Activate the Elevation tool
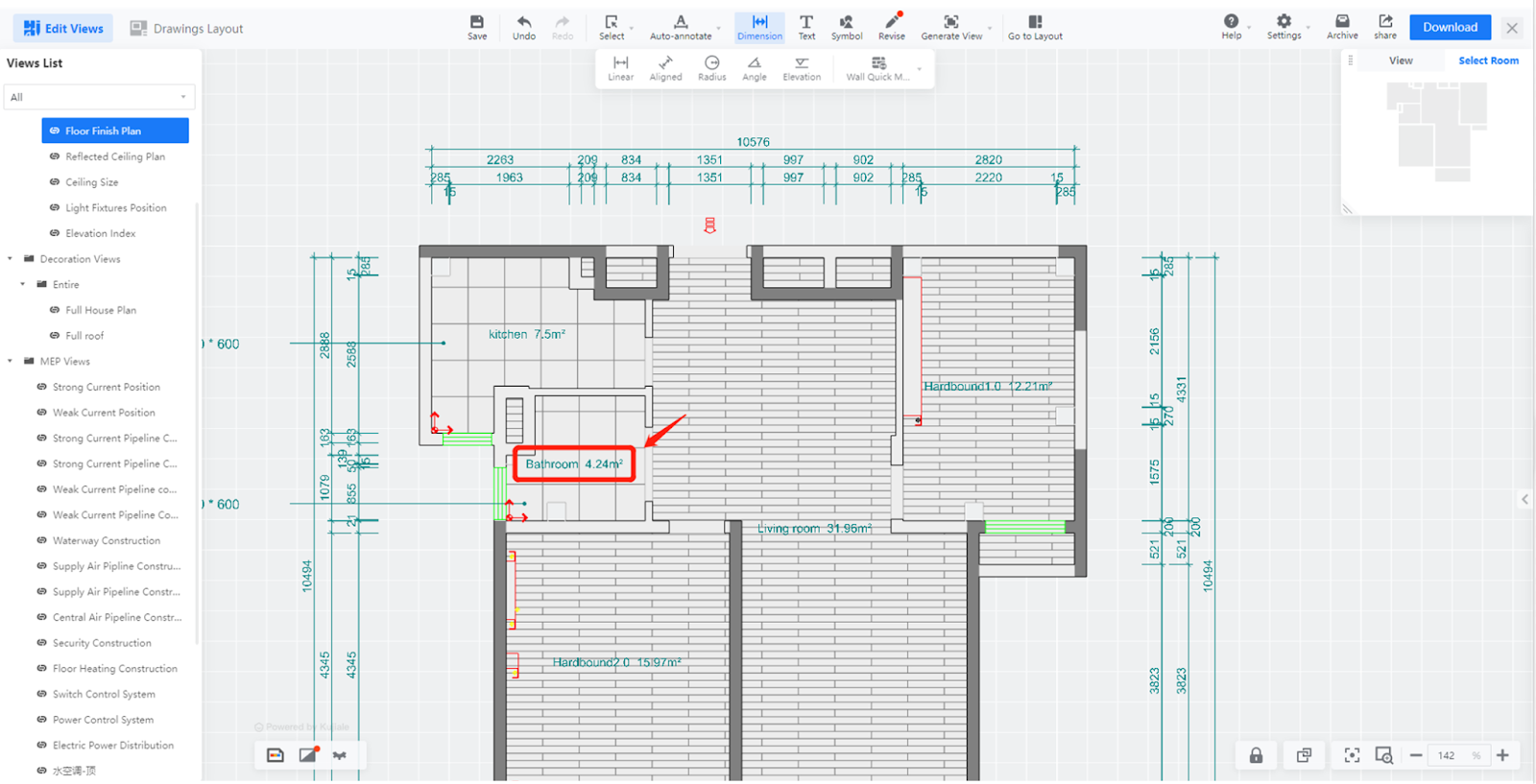This screenshot has height=784, width=1536. 802,68
